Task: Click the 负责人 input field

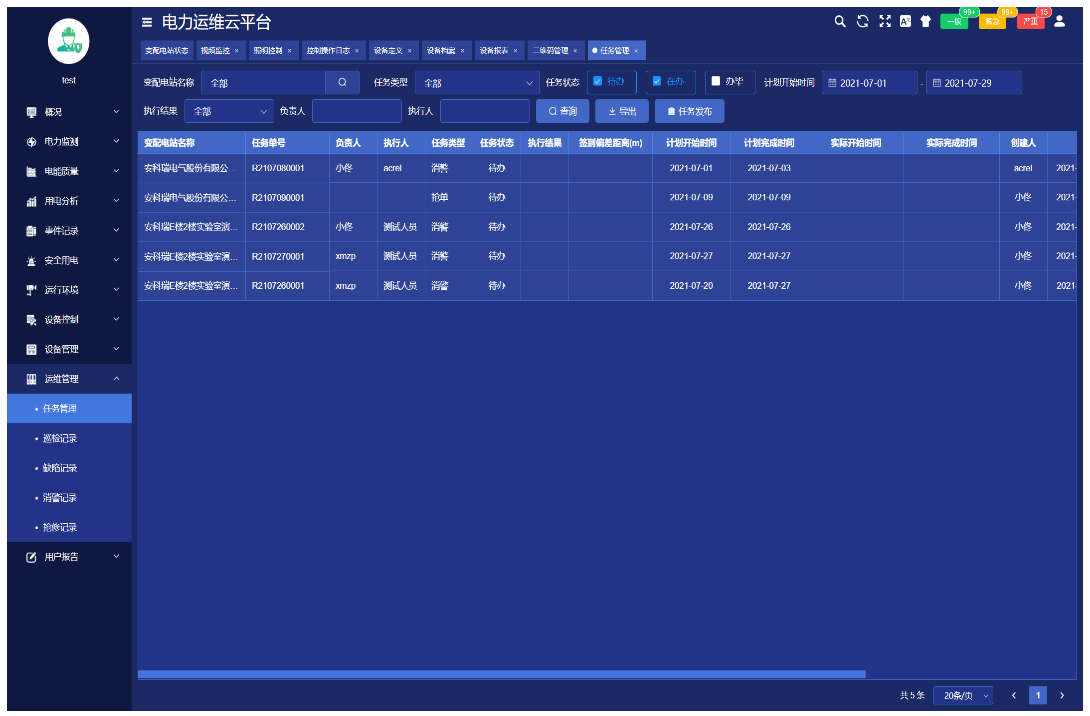Action: [356, 111]
